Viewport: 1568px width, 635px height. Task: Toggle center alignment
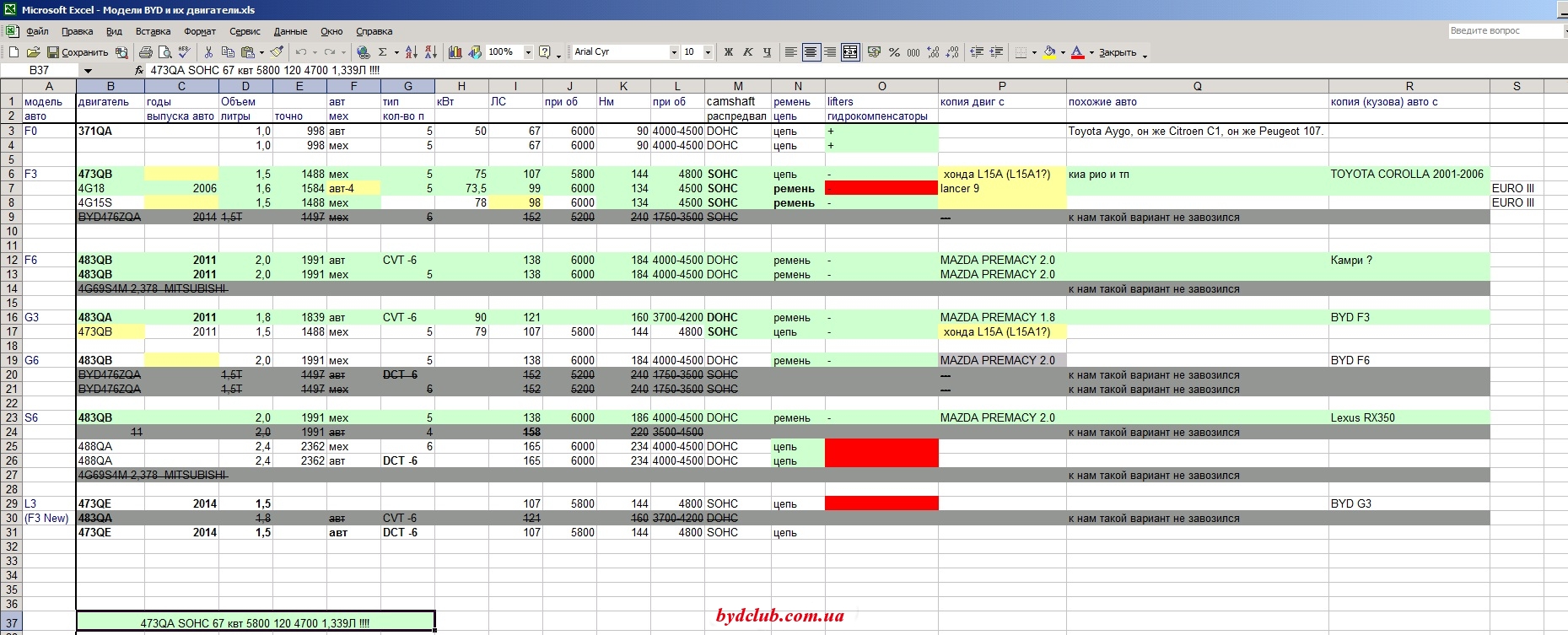[811, 52]
